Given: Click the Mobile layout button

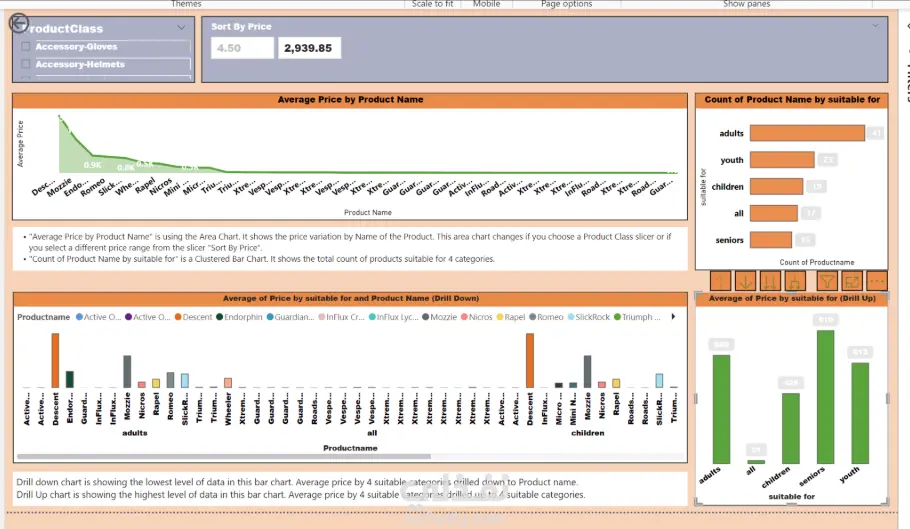Looking at the screenshot, I should (x=486, y=4).
